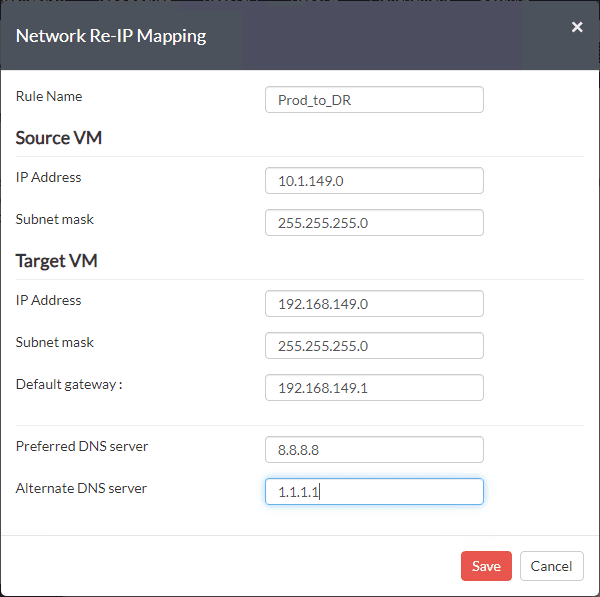Click the 'Network Re-IP Mapping' dialog title
600x597 pixels.
pos(111,36)
